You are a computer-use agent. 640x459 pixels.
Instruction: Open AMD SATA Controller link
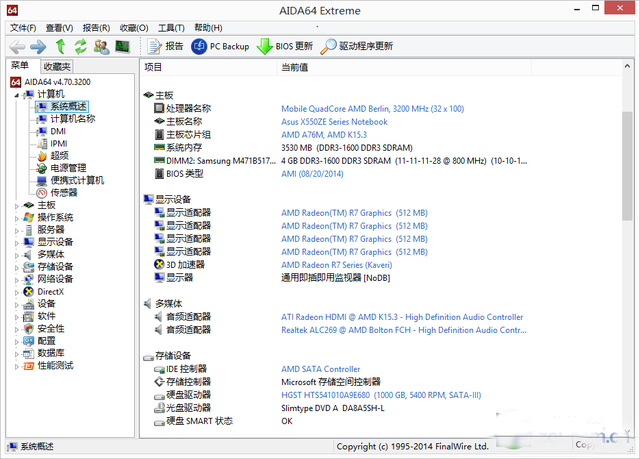(320, 369)
